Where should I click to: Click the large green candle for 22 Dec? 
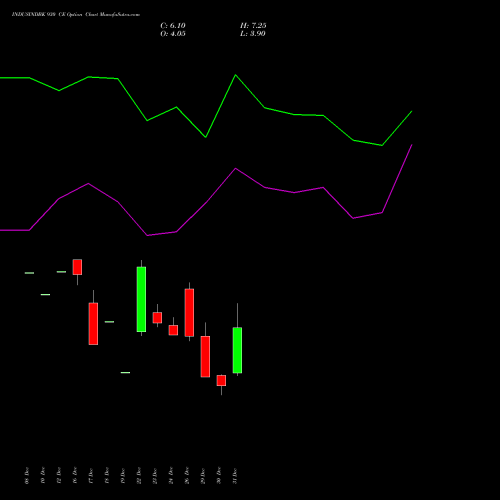click(x=141, y=299)
